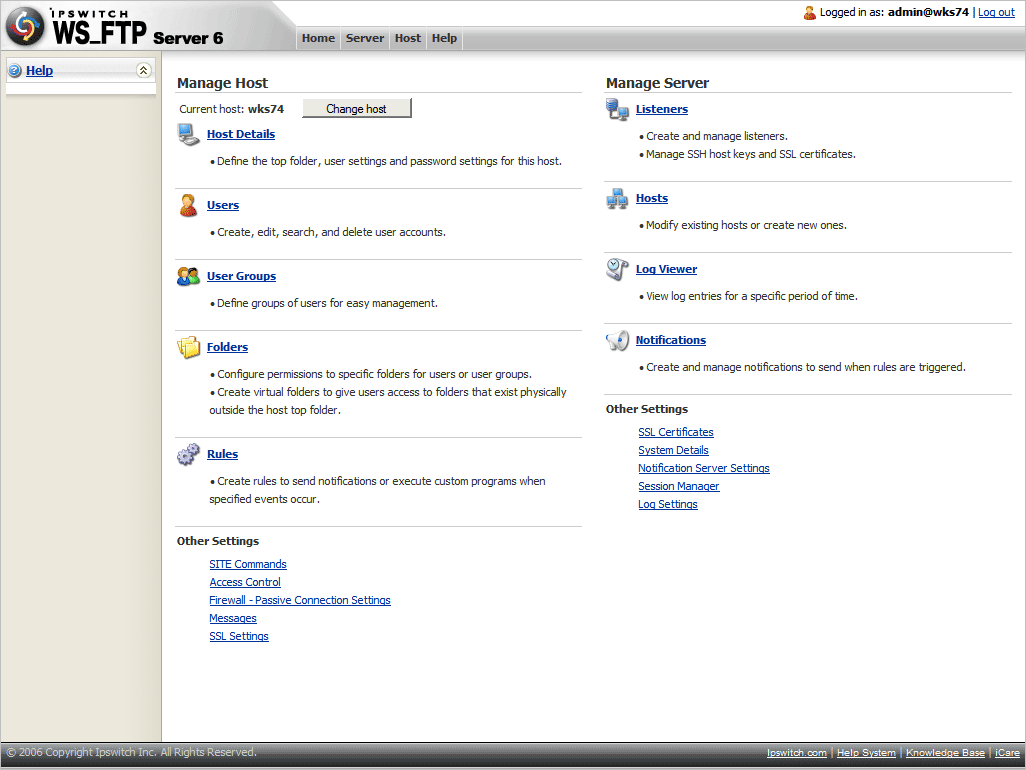Open the User Groups link
Image resolution: width=1026 pixels, height=770 pixels.
(241, 276)
